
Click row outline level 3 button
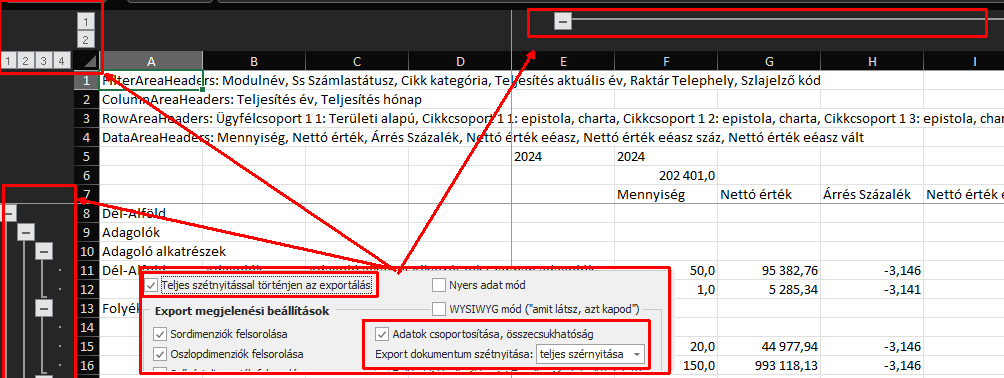(x=44, y=61)
